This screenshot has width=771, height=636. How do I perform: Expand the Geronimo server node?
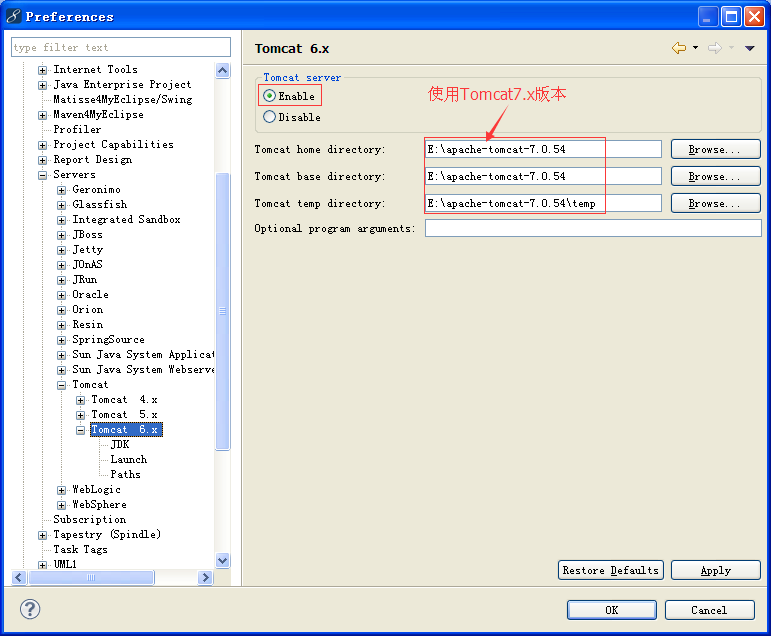(x=61, y=190)
